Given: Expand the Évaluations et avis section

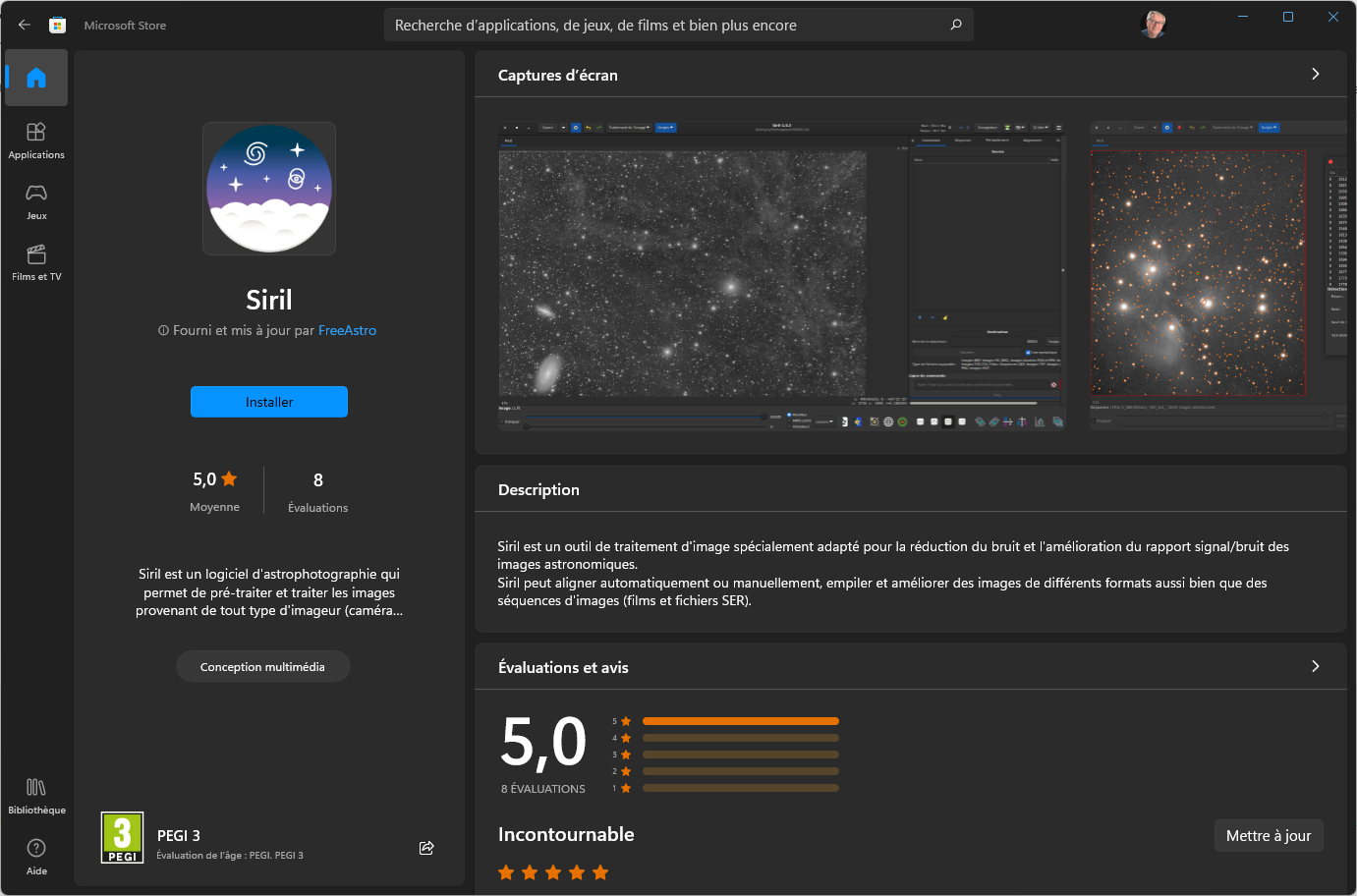Looking at the screenshot, I should [x=1316, y=666].
